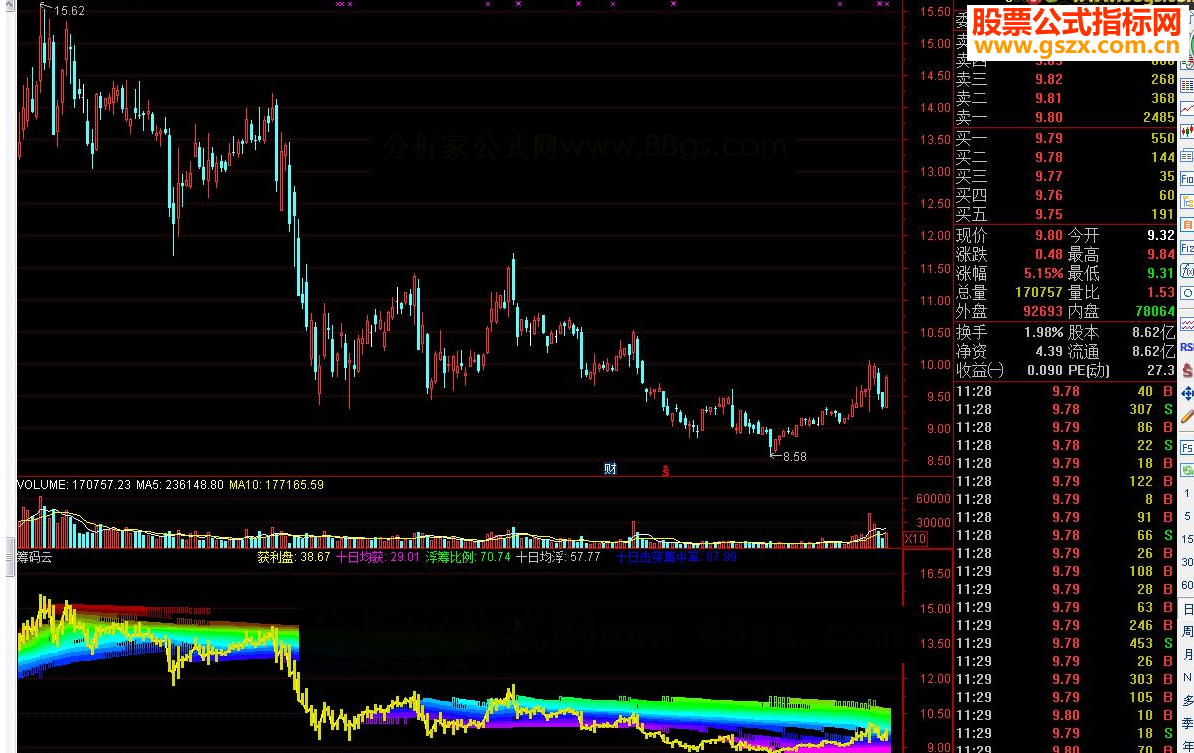Open the wave indicator chart icon
The width and height of the screenshot is (1194, 753).
click(1187, 324)
